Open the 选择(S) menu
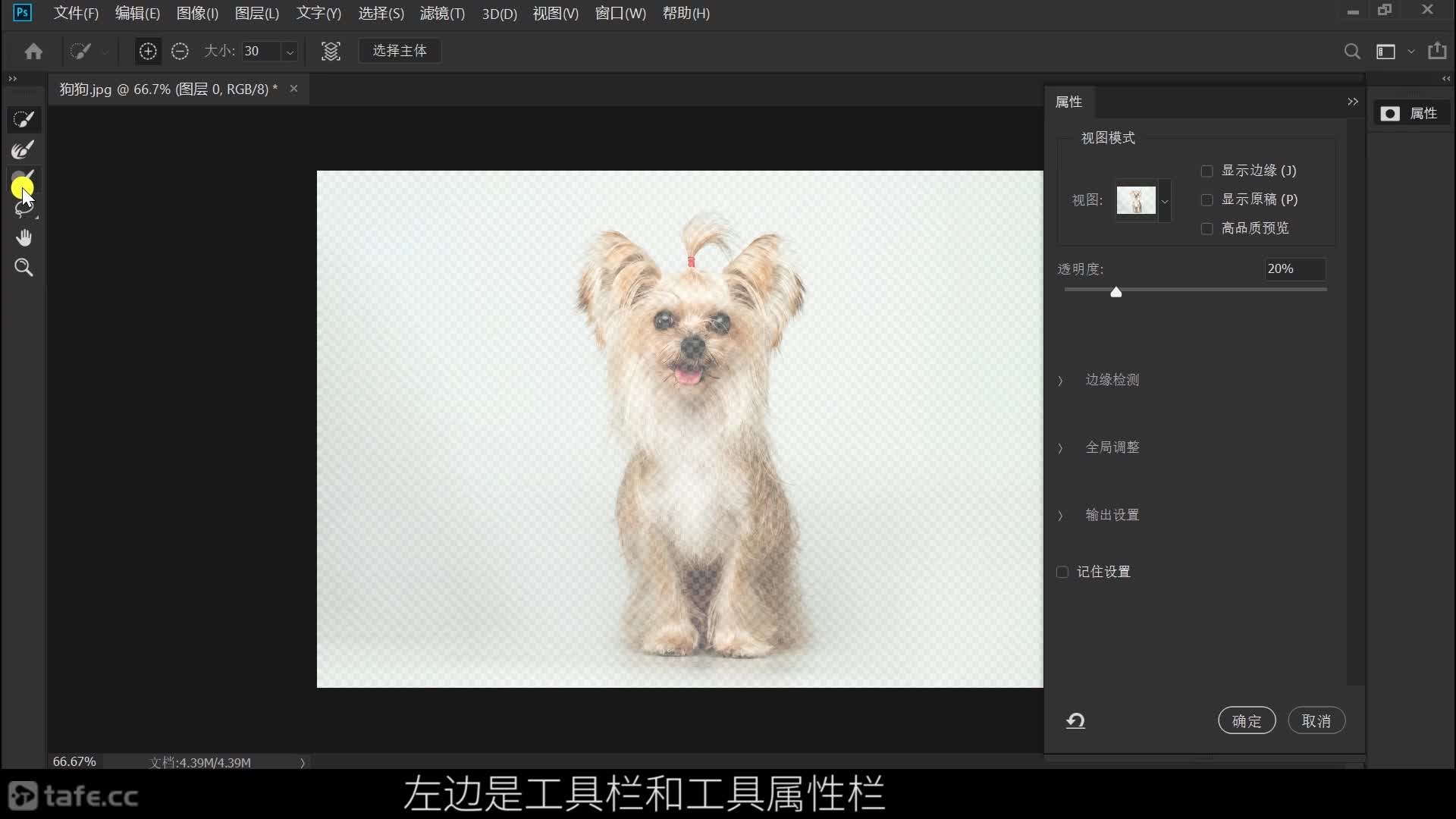The height and width of the screenshot is (819, 1456). [x=381, y=13]
